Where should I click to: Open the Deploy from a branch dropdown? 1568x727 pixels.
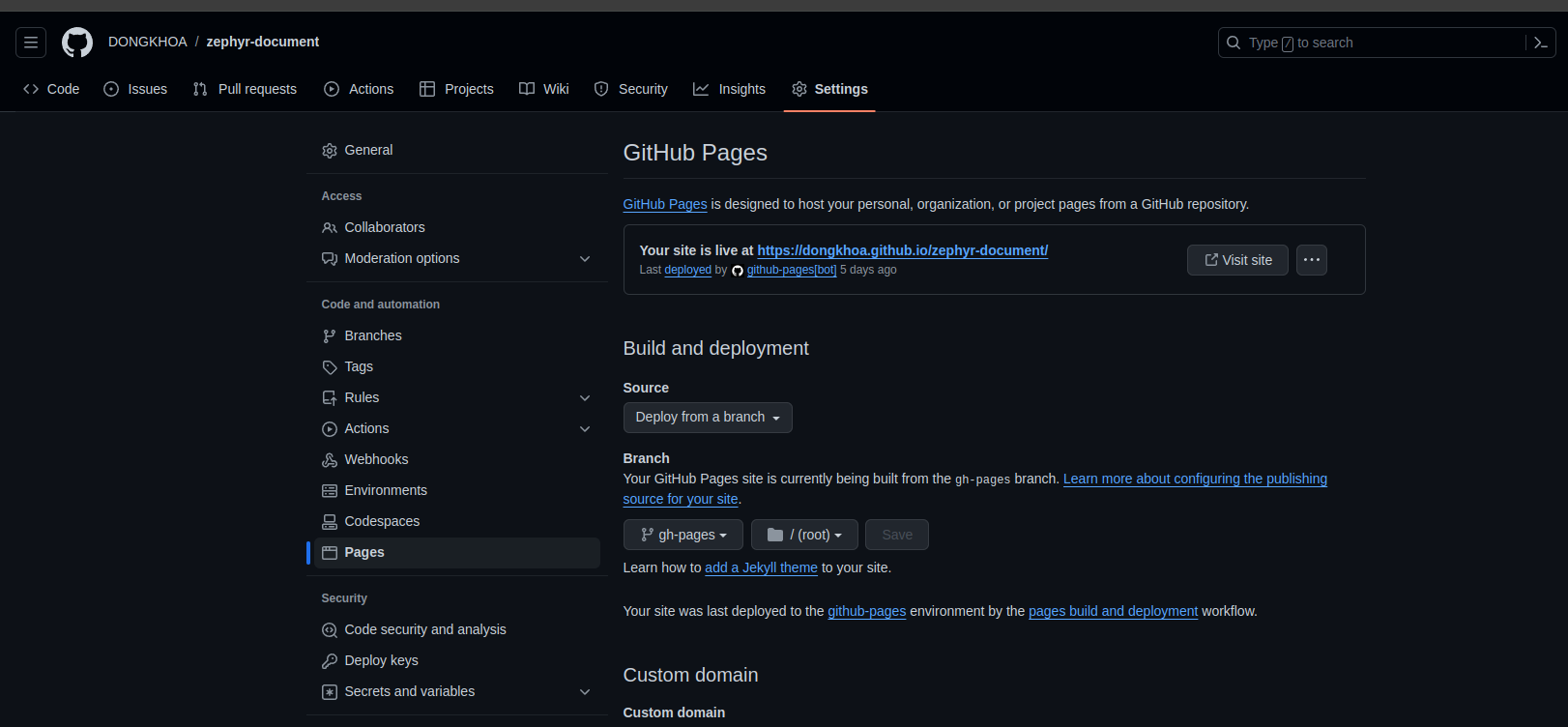pyautogui.click(x=708, y=418)
